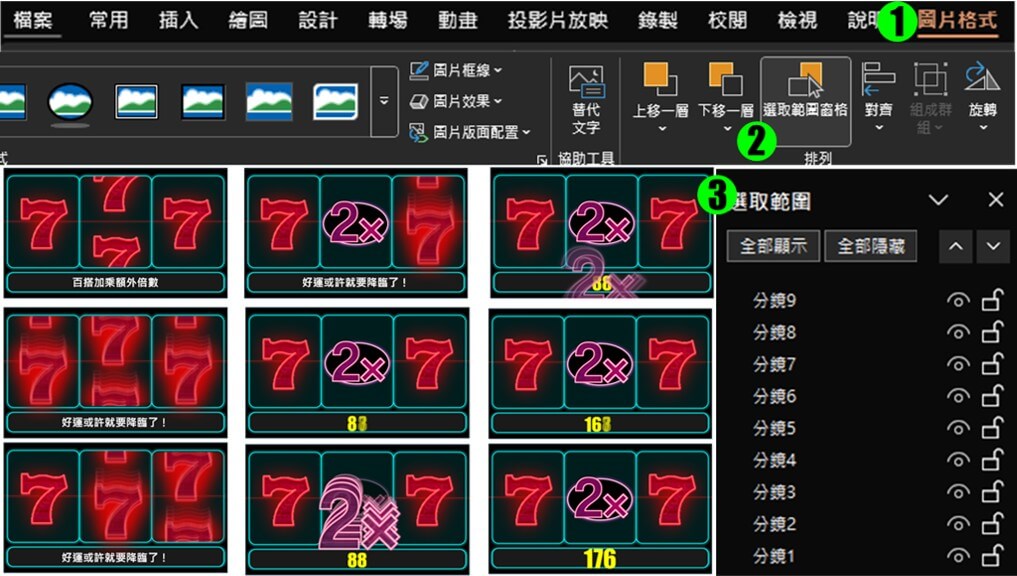The width and height of the screenshot is (1017, 576).
Task: Open the 動畫 animations tab
Action: [457, 20]
